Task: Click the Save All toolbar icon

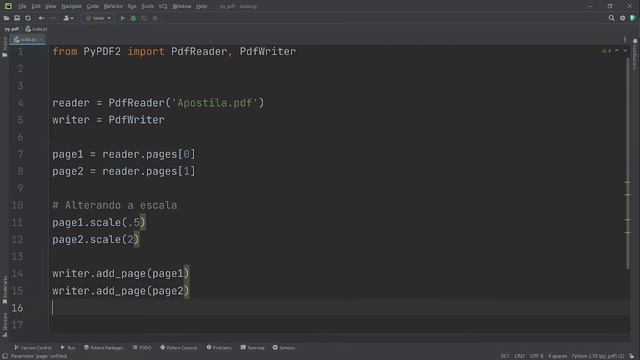Action: tap(17, 18)
